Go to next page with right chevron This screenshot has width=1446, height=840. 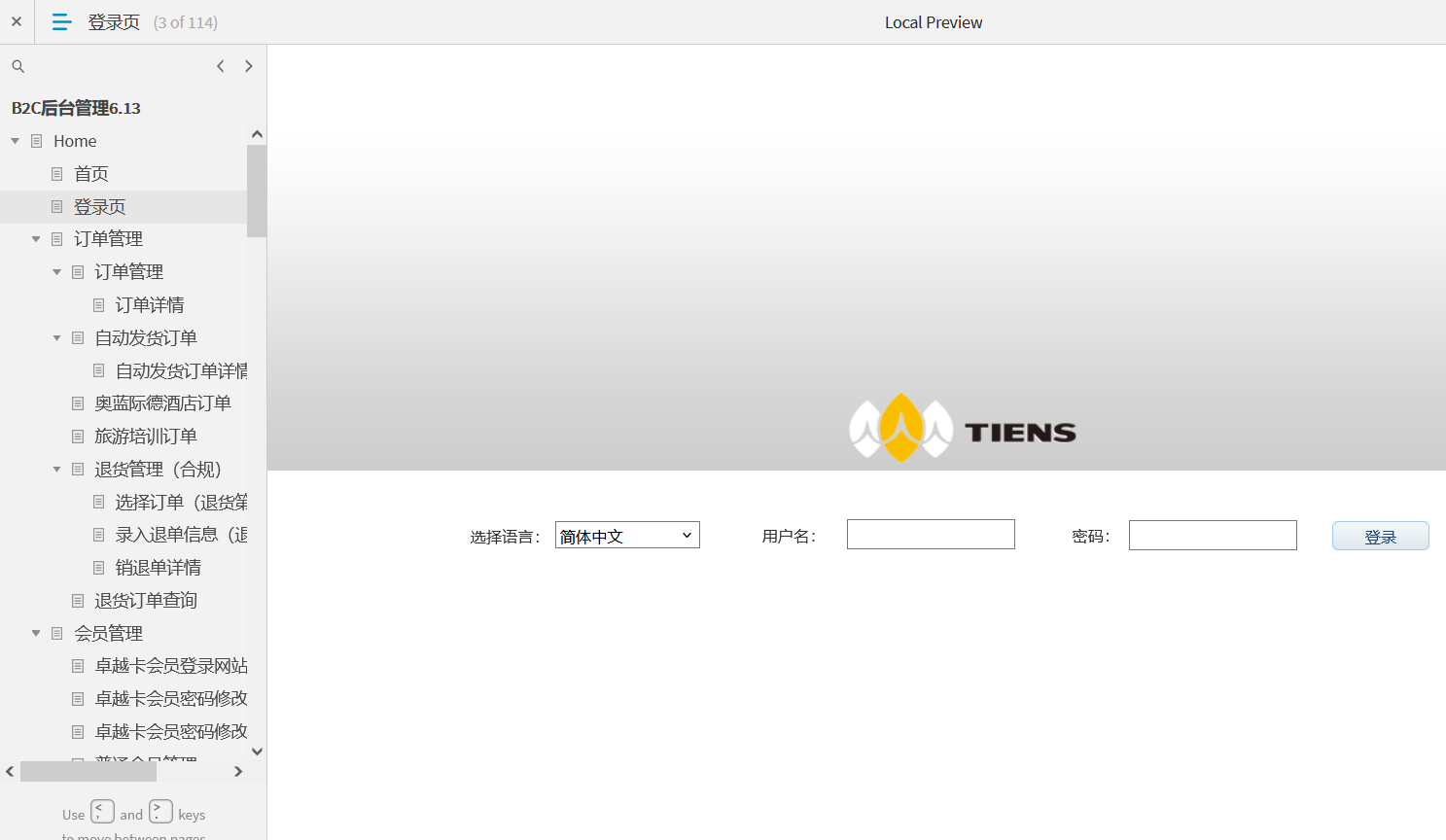point(249,66)
